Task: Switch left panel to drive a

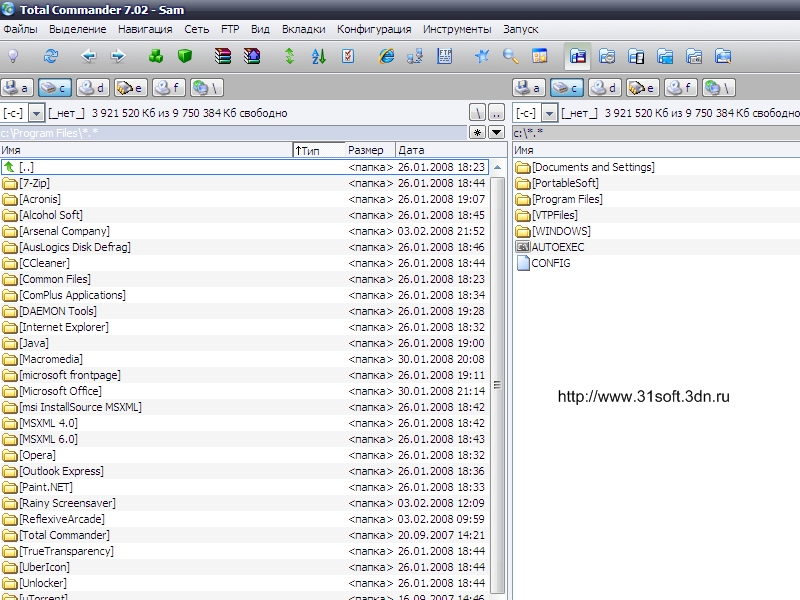Action: coord(17,88)
